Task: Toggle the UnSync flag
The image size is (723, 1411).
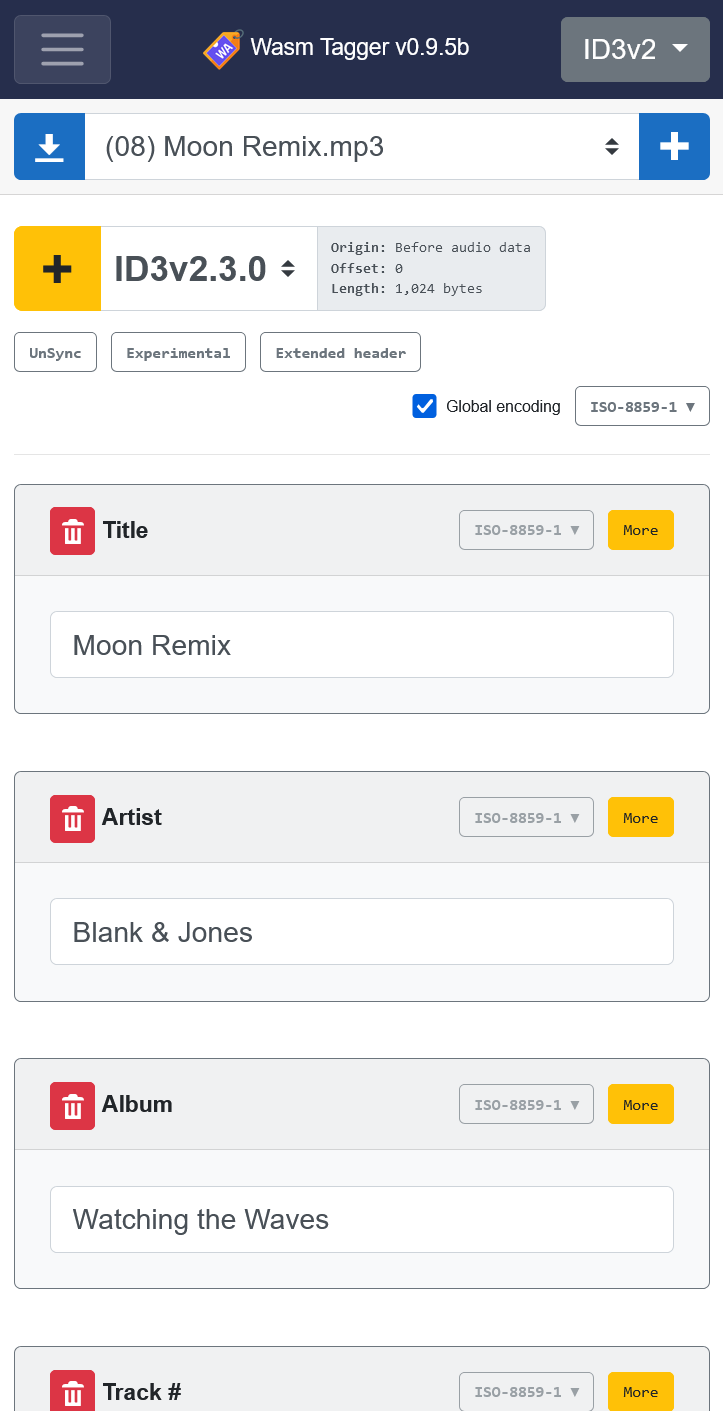Action: coord(55,353)
